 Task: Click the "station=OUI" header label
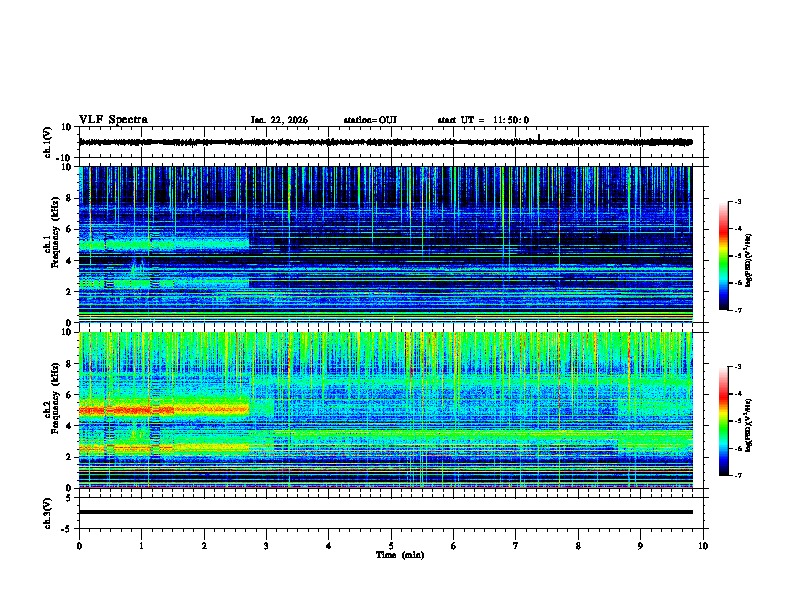pyautogui.click(x=370, y=120)
